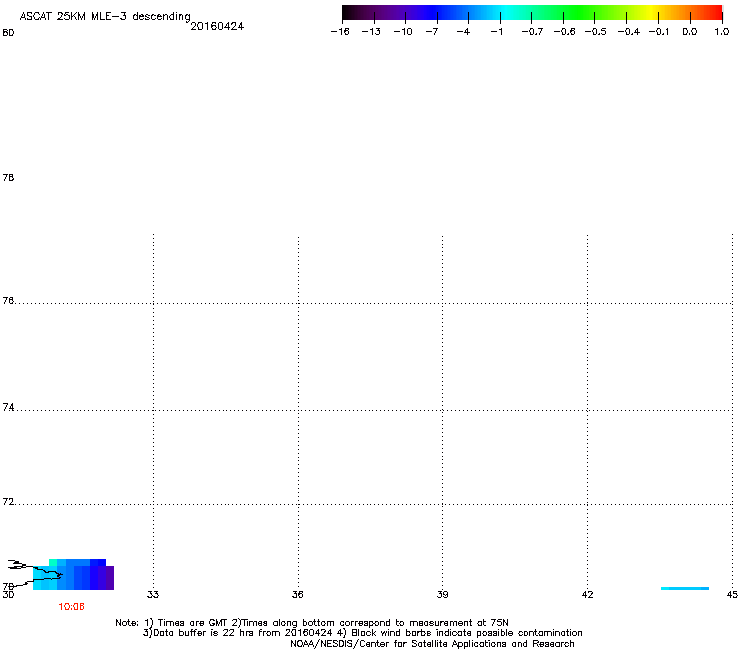This screenshot has height=650, width=740.
Task: Click the -0.4 color scale value
Action: coord(629,32)
